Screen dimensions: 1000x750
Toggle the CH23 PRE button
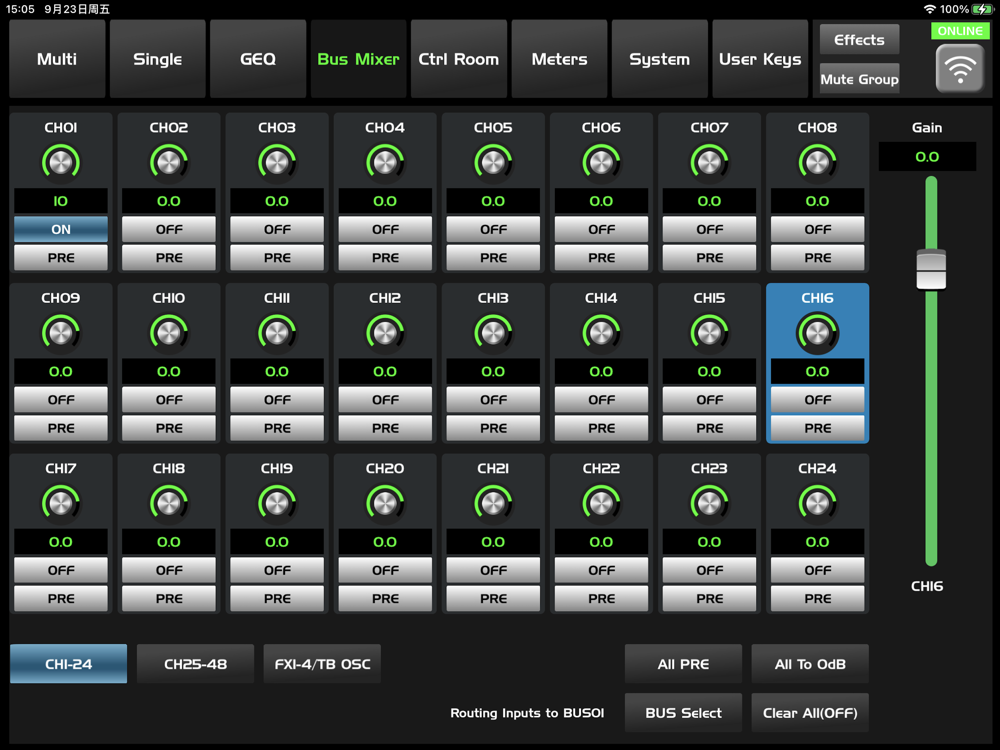pos(709,598)
